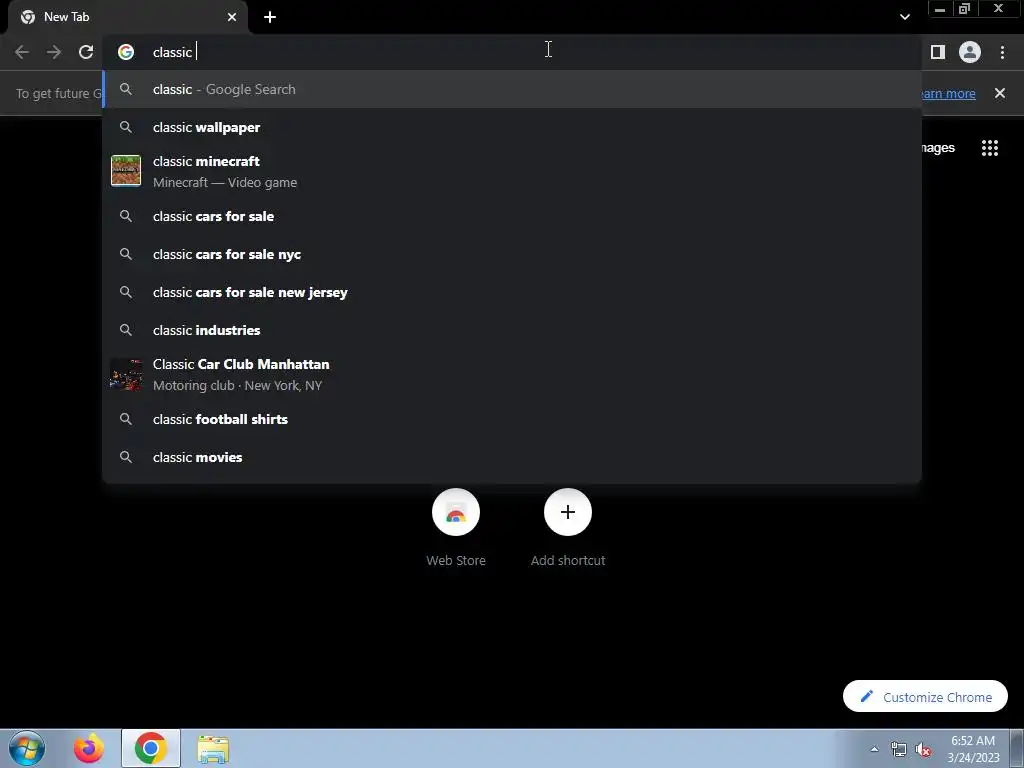Select 'classic - Google Search' suggestion
This screenshot has height=768, width=1024.
(512, 89)
